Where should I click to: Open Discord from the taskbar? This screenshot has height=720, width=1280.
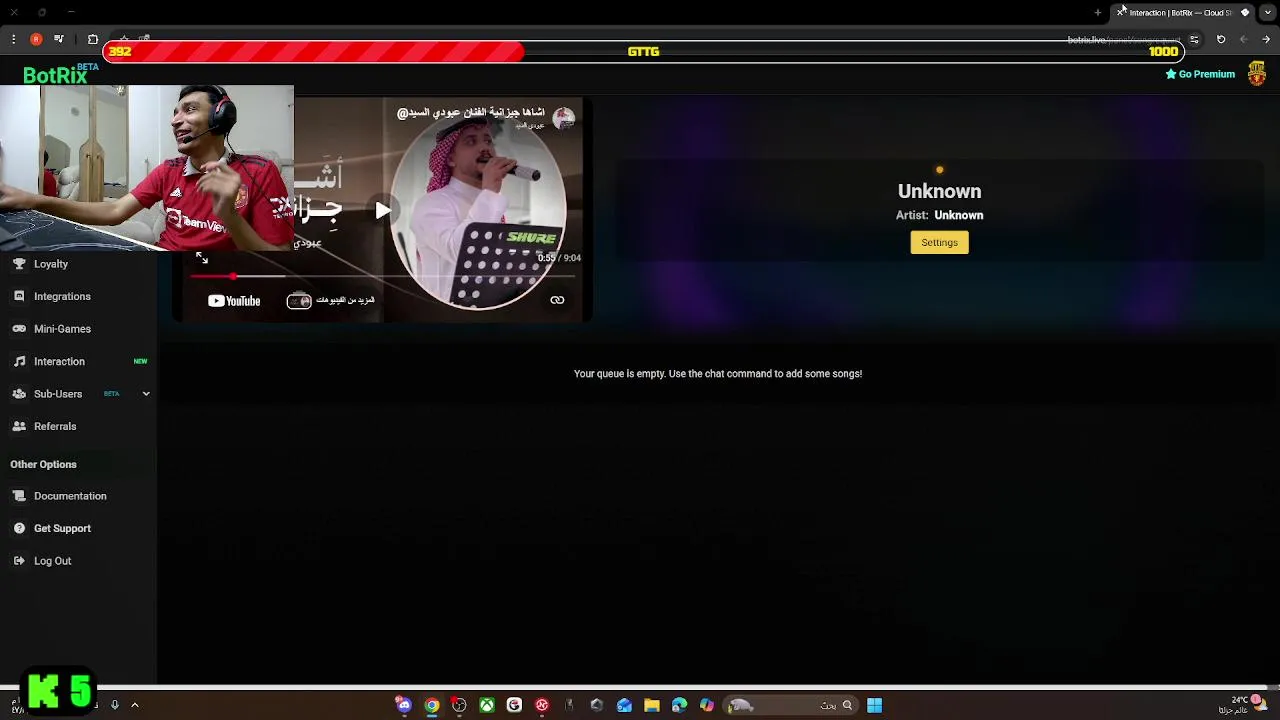click(404, 705)
